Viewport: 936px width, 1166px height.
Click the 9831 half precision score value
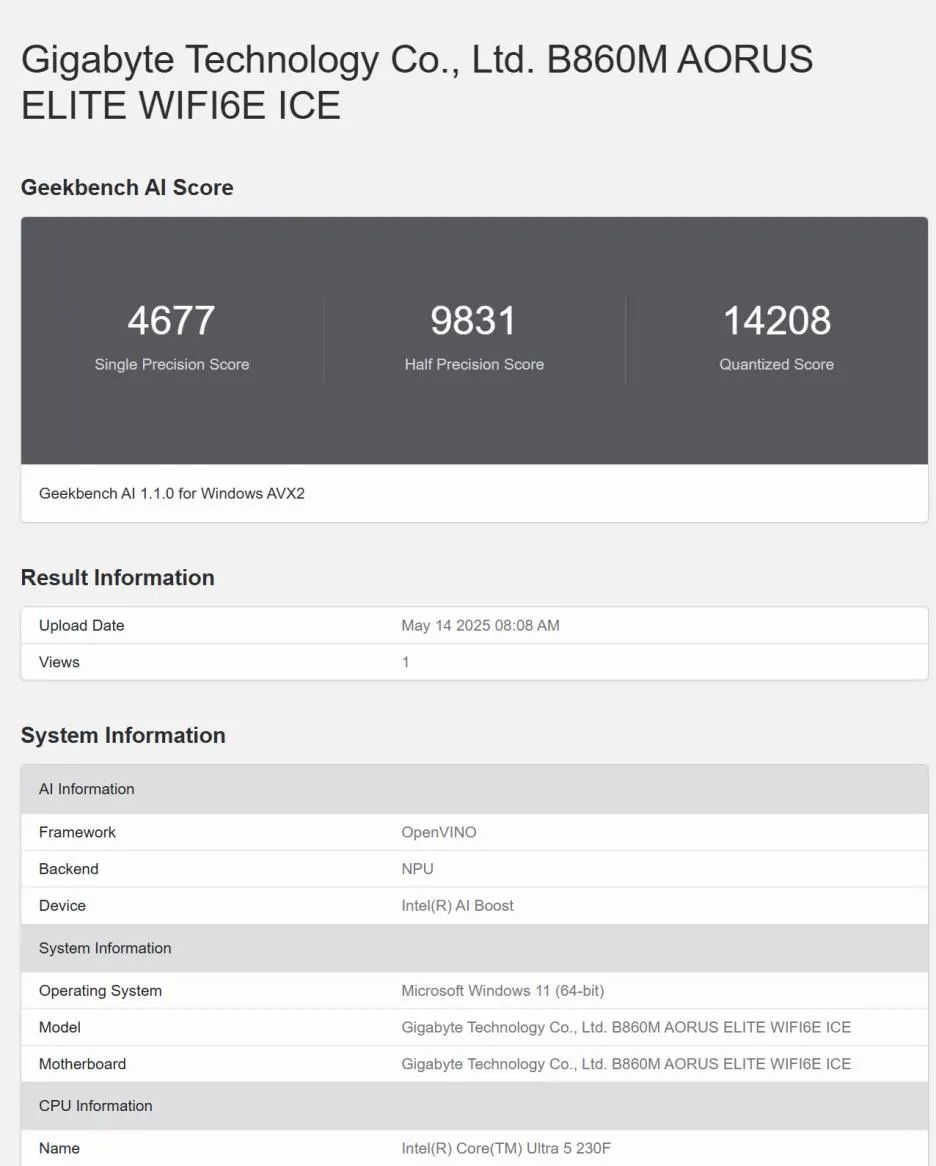coord(474,321)
